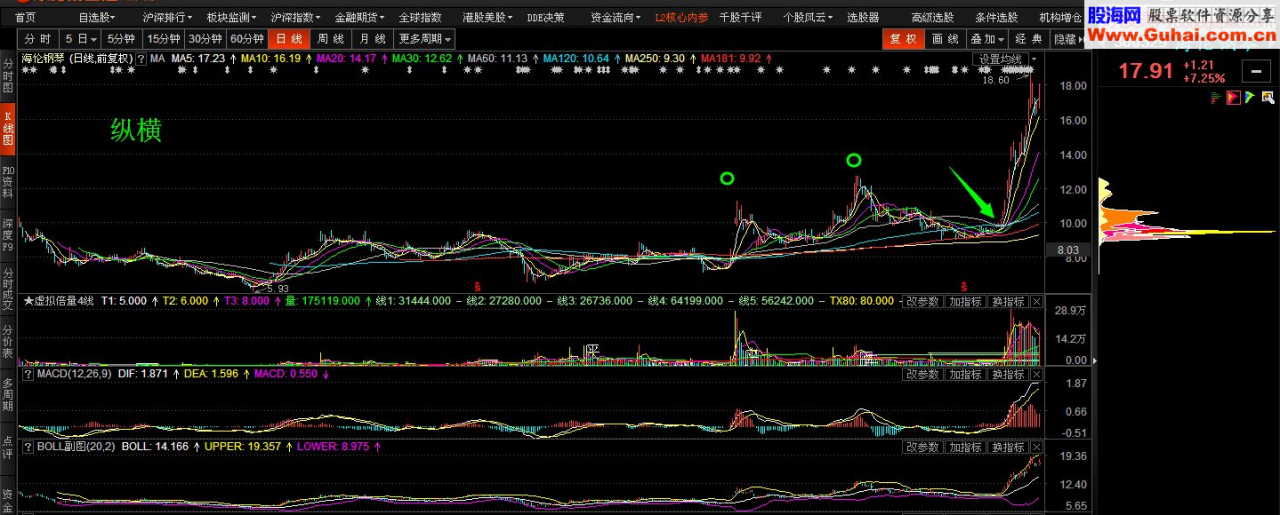Select the 周线 weekly period

tap(330, 39)
